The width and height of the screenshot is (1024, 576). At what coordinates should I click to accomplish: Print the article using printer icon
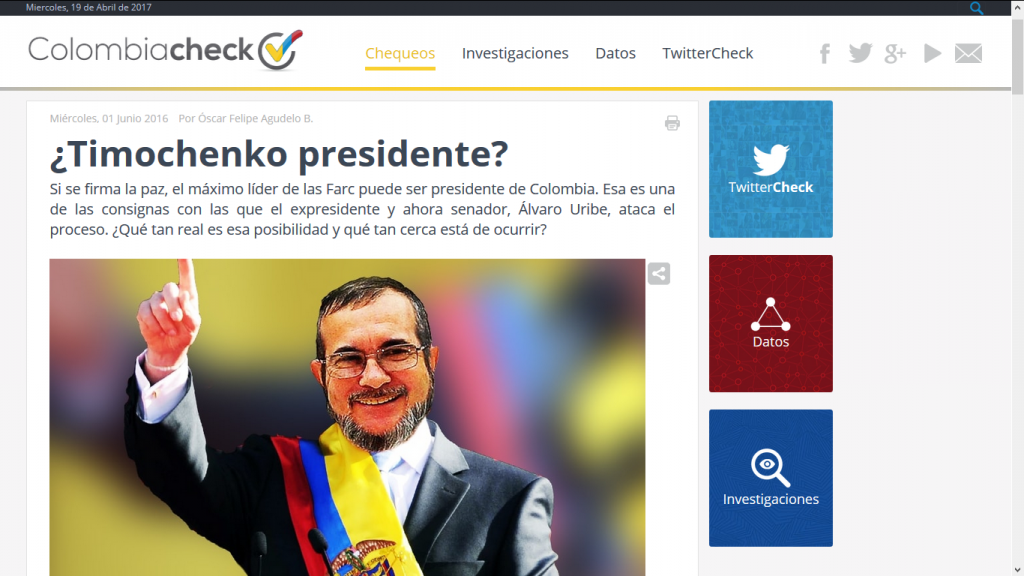click(x=672, y=123)
